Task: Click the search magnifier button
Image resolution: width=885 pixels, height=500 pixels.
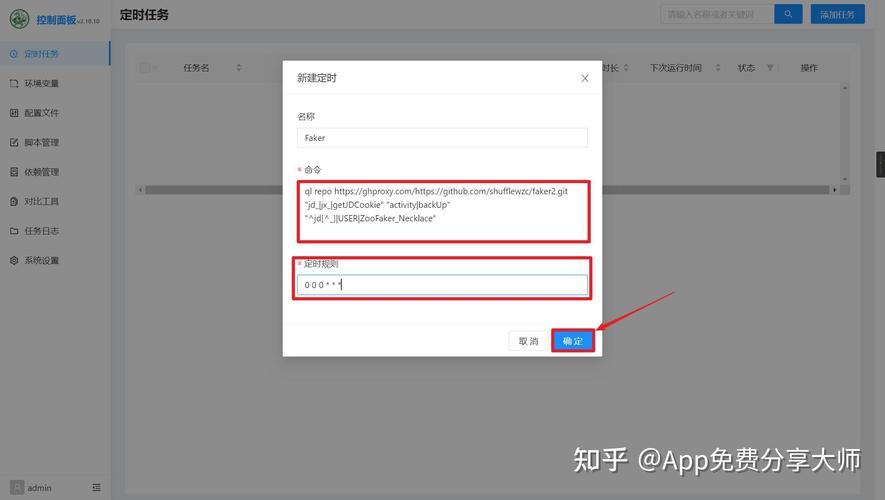Action: pos(788,14)
